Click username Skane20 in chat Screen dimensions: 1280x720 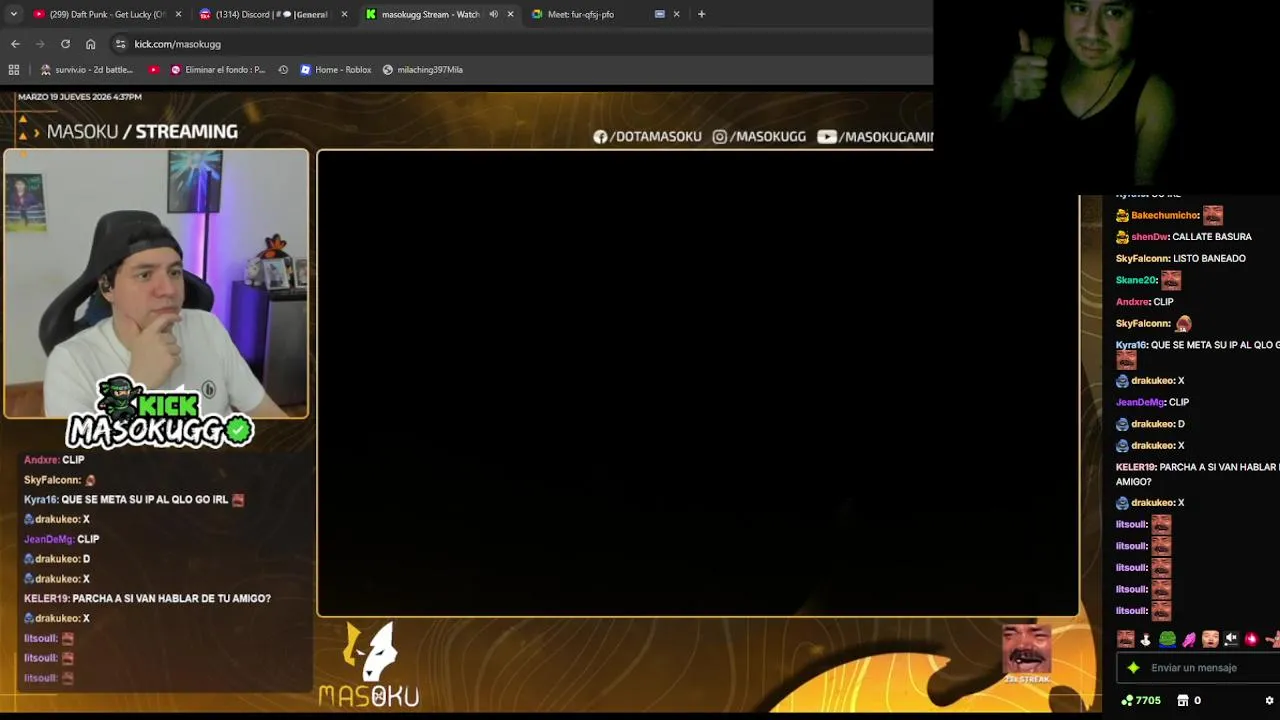tap(1136, 280)
